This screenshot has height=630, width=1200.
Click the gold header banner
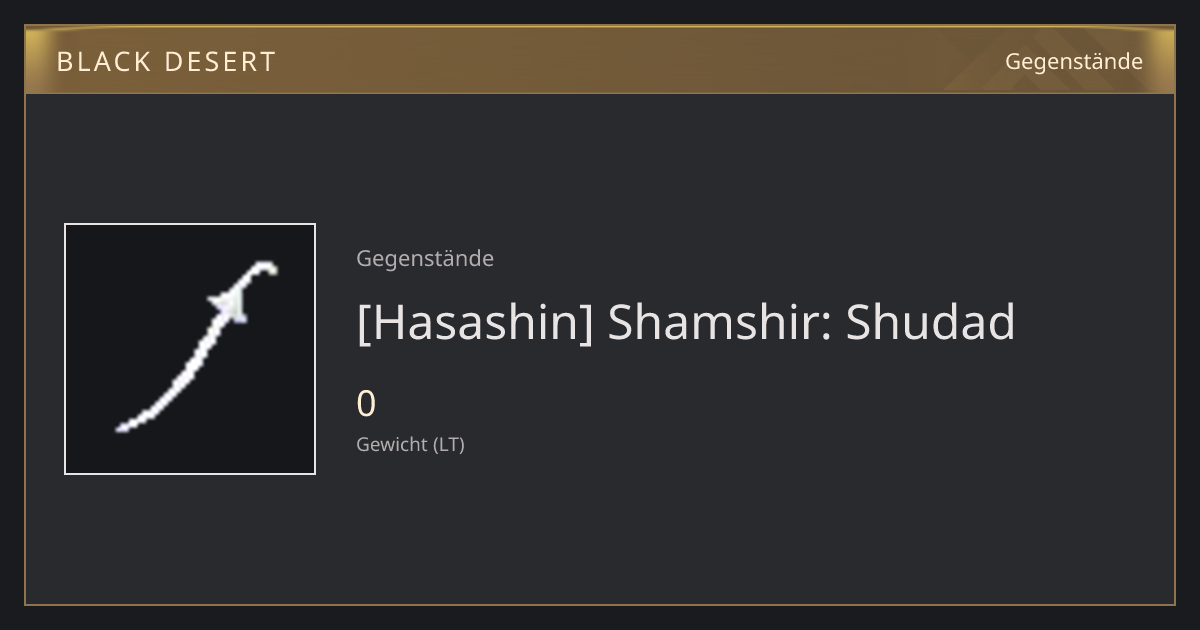click(x=600, y=61)
